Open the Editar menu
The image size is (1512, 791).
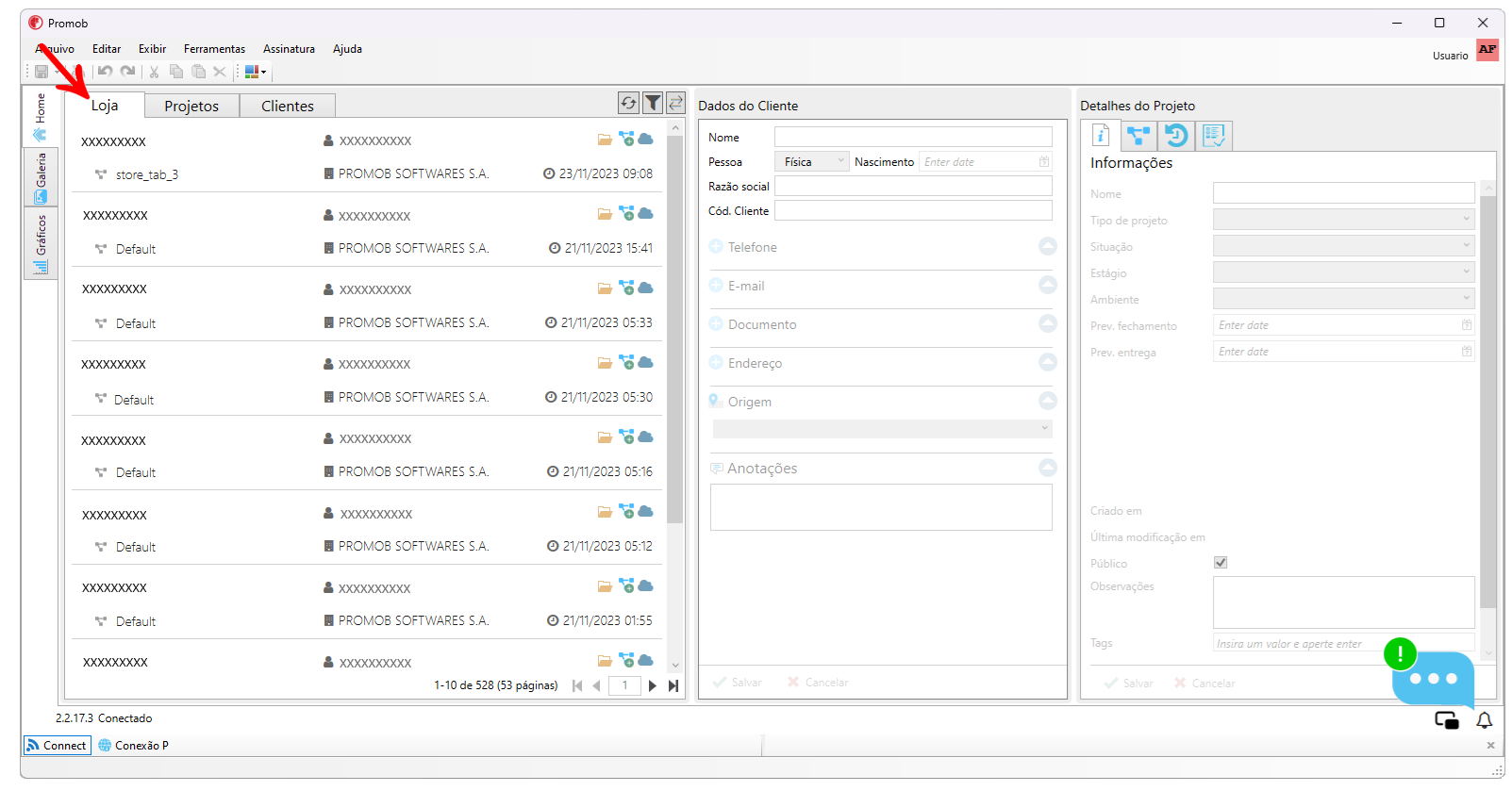click(x=107, y=49)
